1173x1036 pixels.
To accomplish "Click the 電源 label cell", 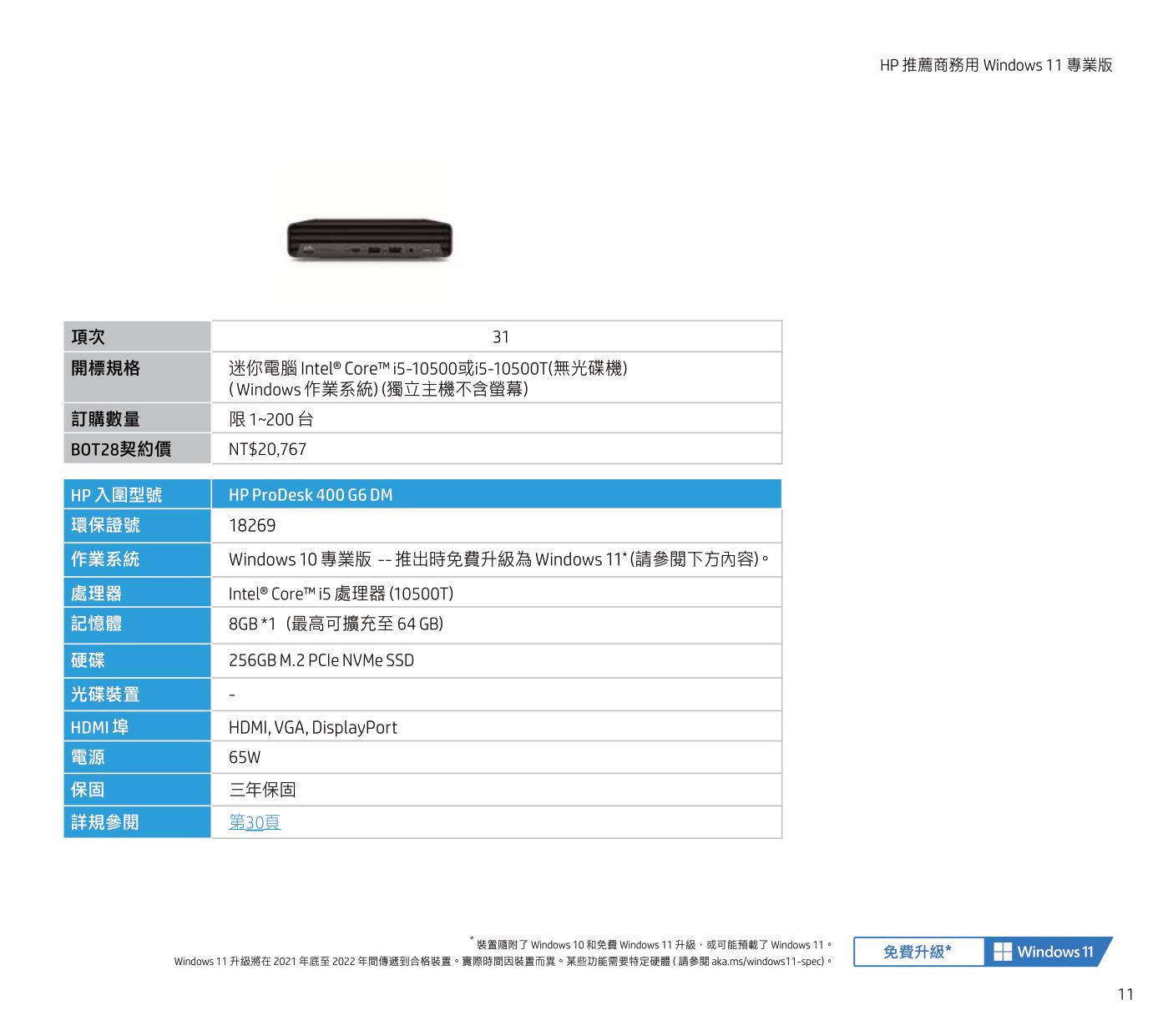I will pos(138,757).
